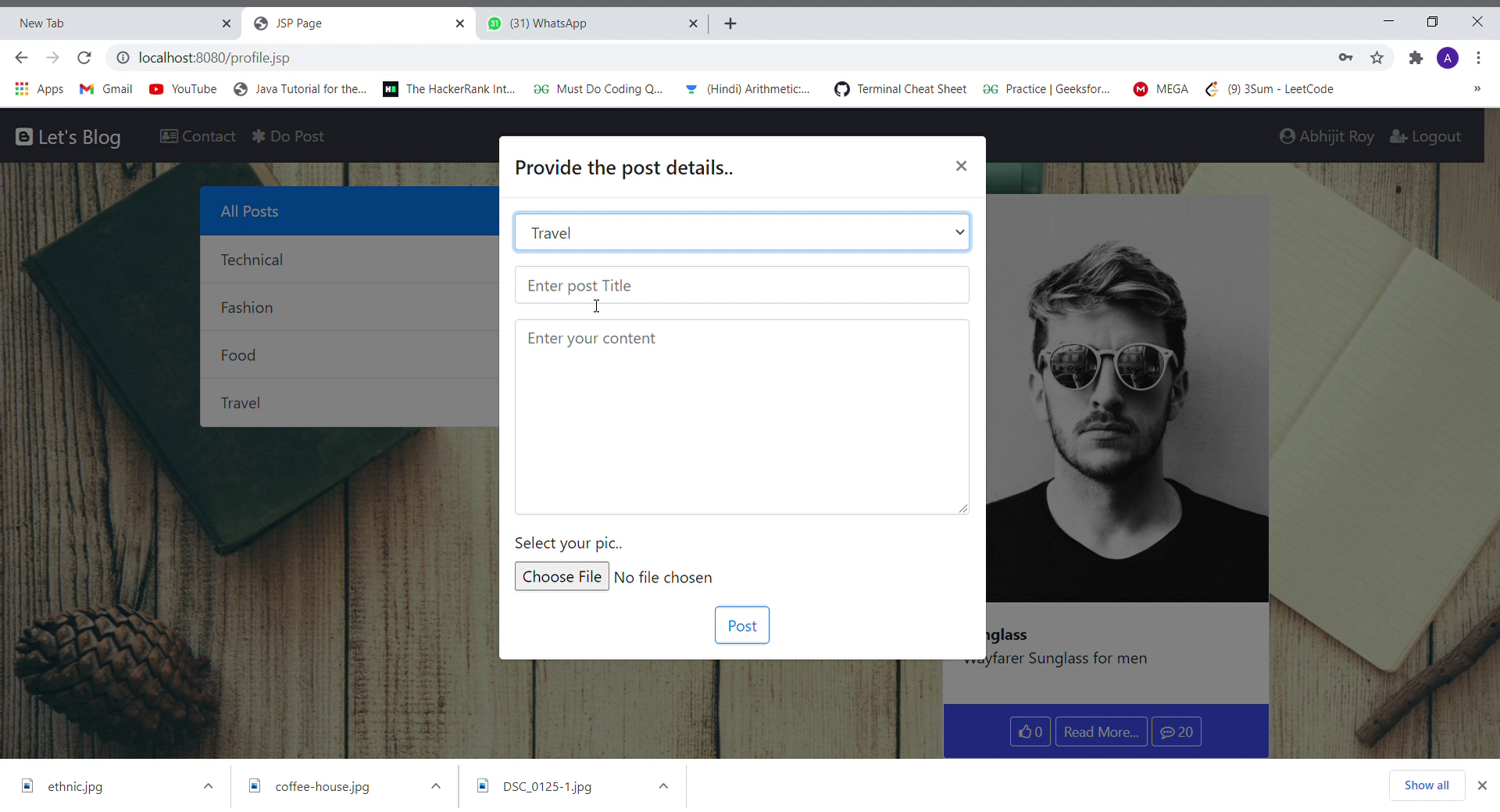This screenshot has height=812, width=1500.
Task: Open the Chrome profile avatar
Action: click(x=1448, y=58)
